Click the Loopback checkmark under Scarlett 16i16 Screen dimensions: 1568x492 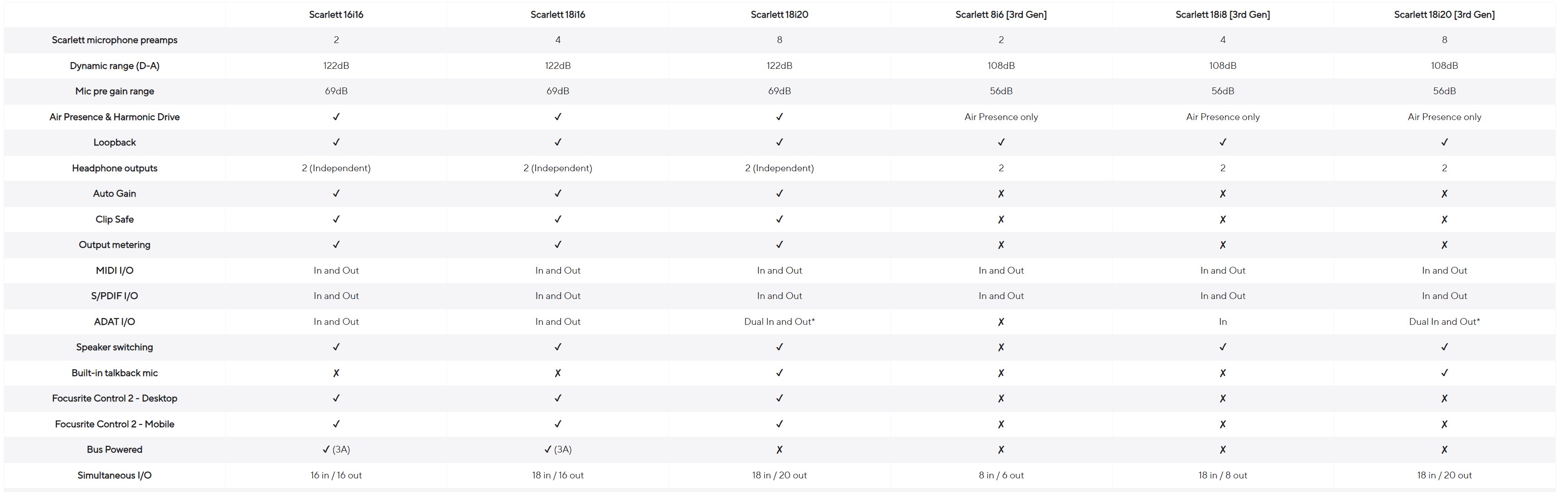[x=336, y=142]
